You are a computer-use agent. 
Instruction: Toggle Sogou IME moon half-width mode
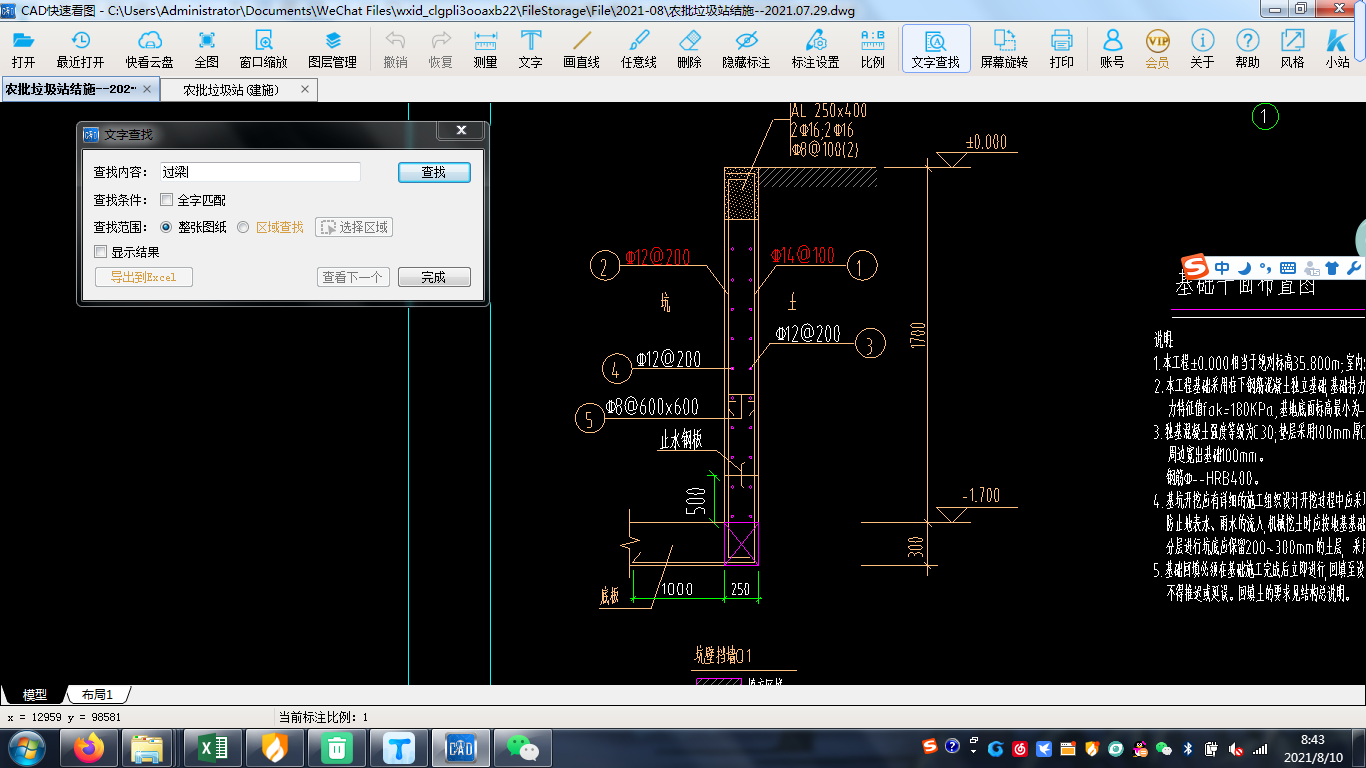pos(1244,268)
